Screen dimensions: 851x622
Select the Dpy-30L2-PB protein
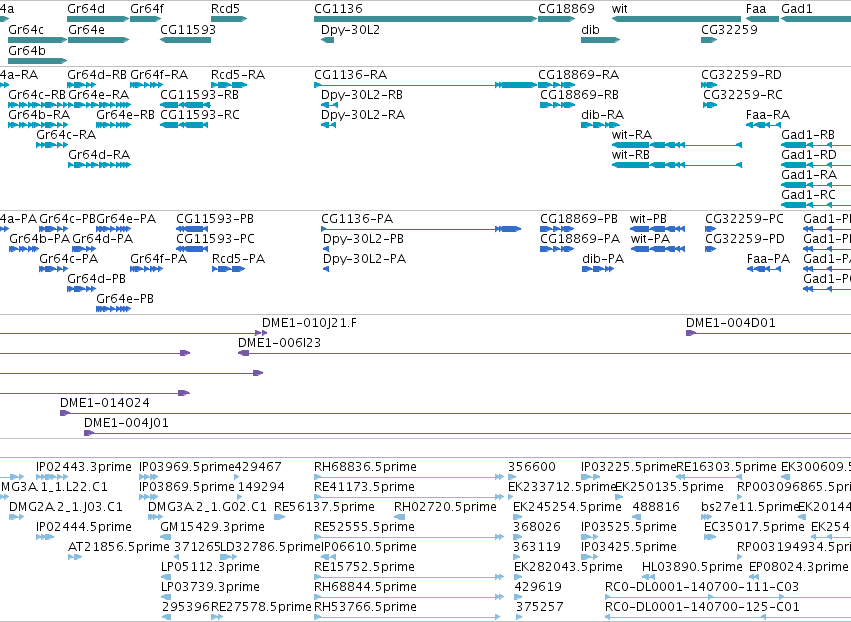tap(326, 249)
